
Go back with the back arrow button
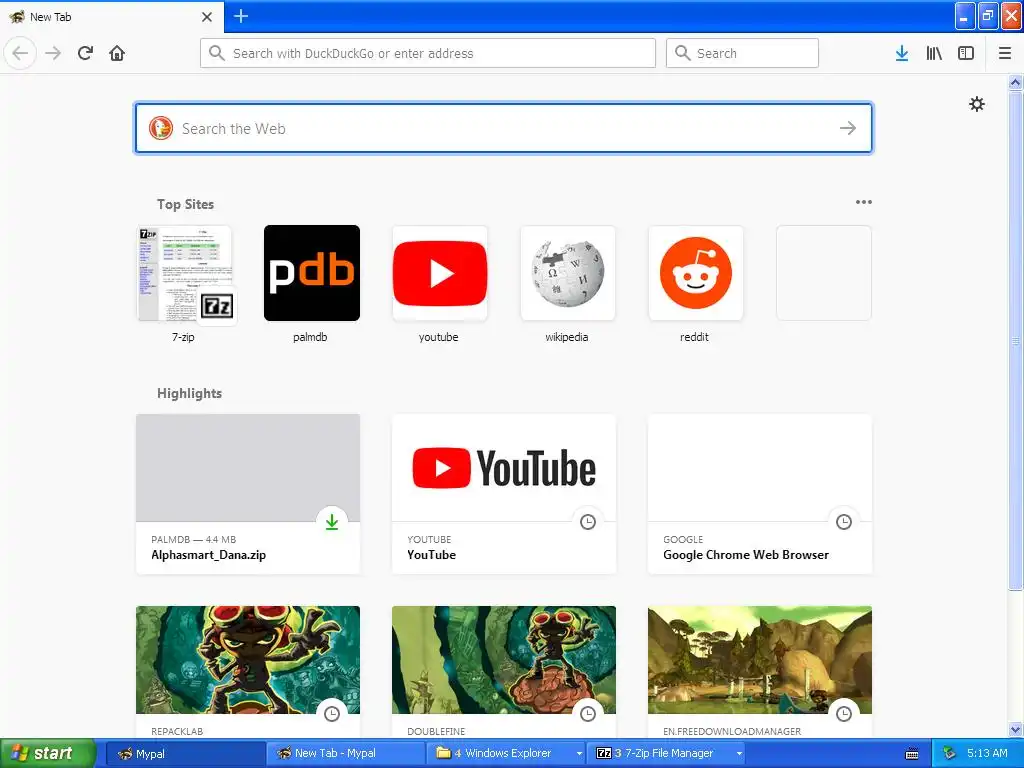[x=20, y=53]
